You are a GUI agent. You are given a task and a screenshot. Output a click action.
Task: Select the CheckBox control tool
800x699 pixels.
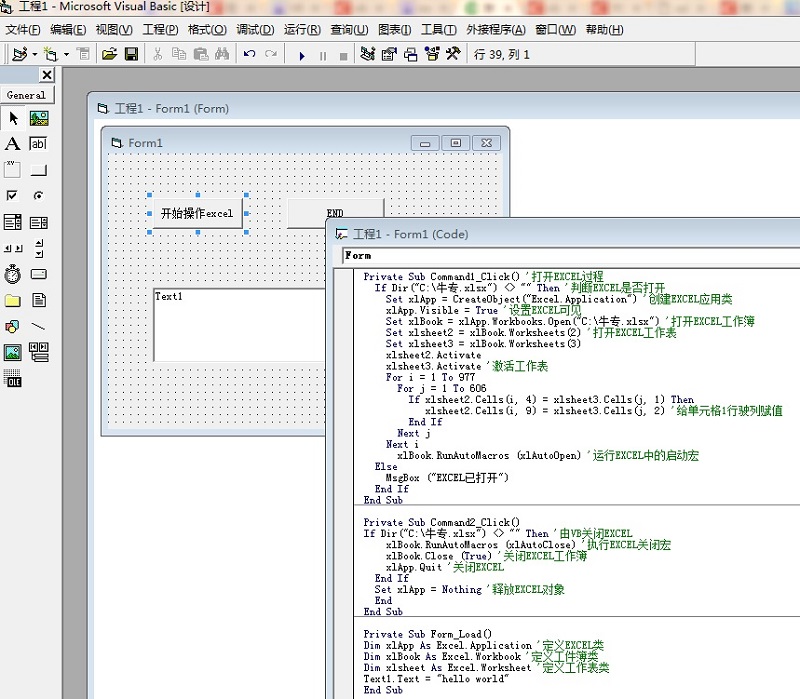[x=12, y=195]
